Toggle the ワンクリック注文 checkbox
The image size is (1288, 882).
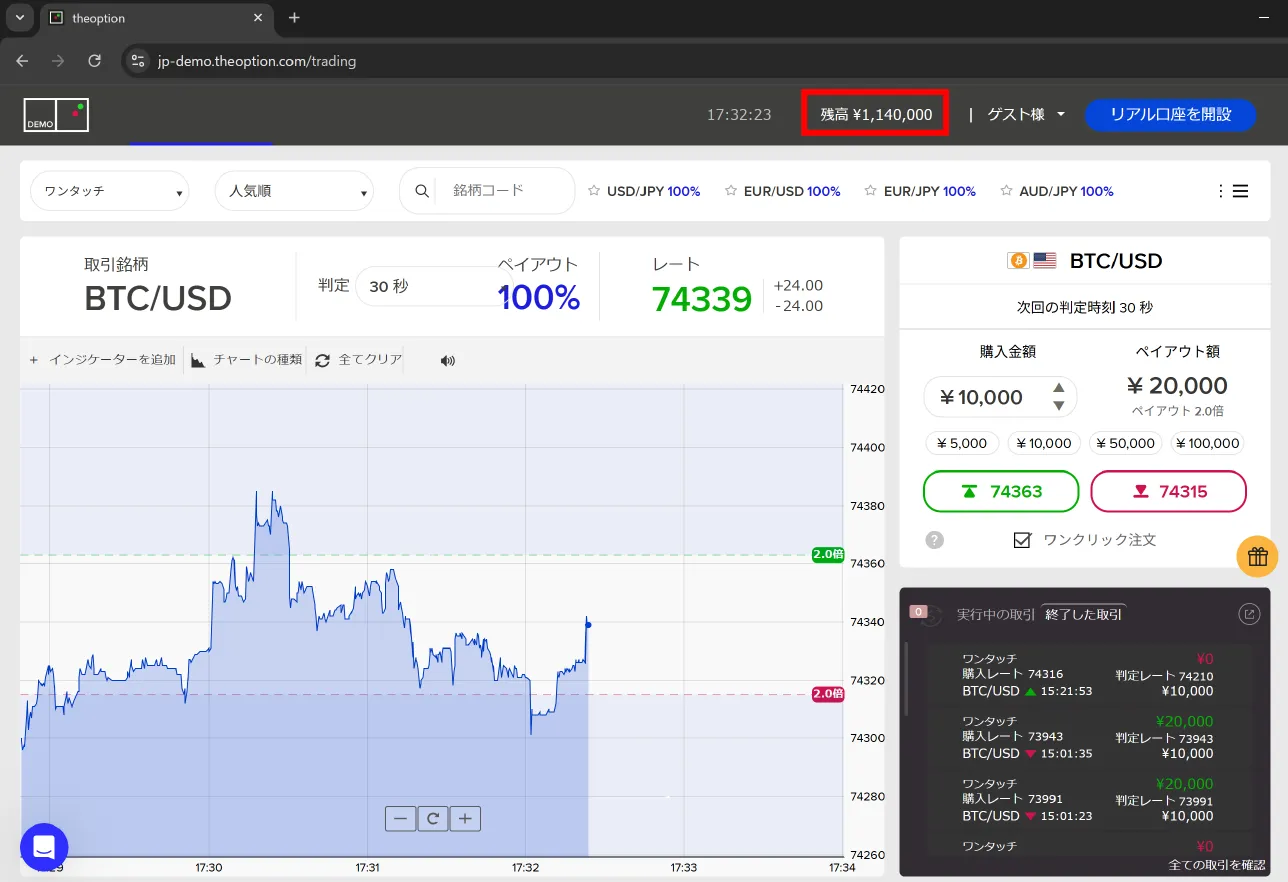(x=1022, y=540)
